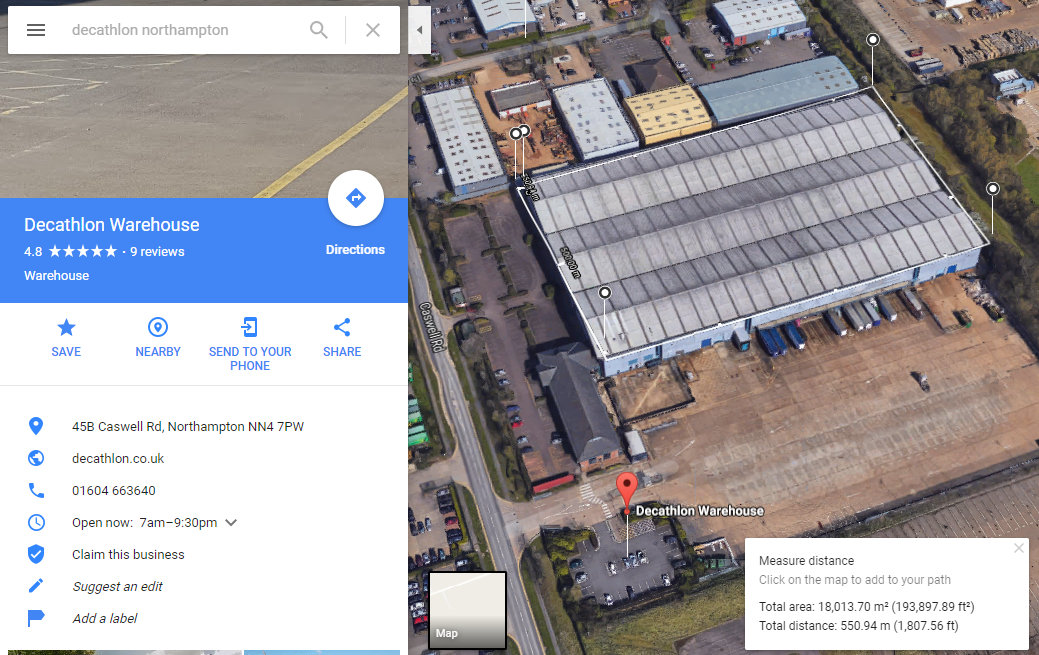This screenshot has width=1039, height=655.
Task: Open the hamburger menu in search bar
Action: (36, 30)
